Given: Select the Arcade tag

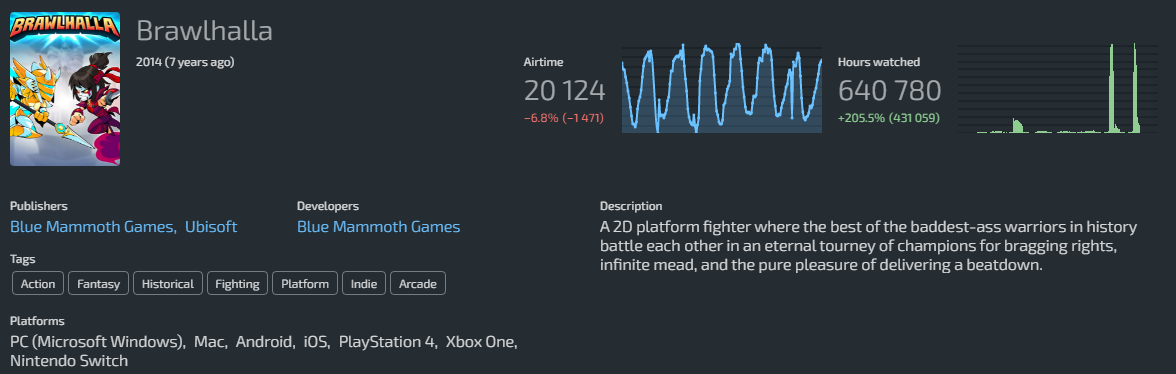Looking at the screenshot, I should [x=418, y=283].
